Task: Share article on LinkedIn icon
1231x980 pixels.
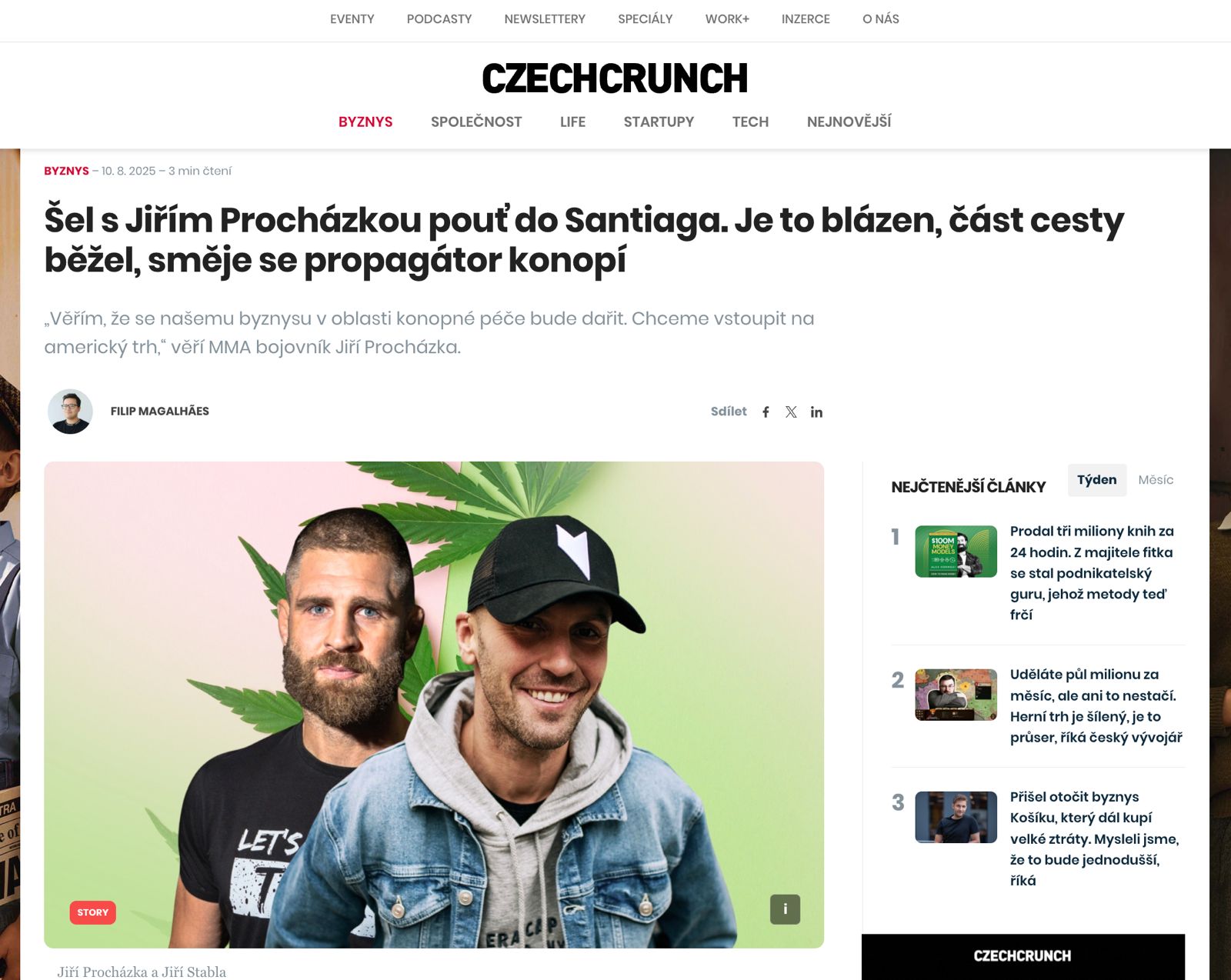Action: coord(816,412)
